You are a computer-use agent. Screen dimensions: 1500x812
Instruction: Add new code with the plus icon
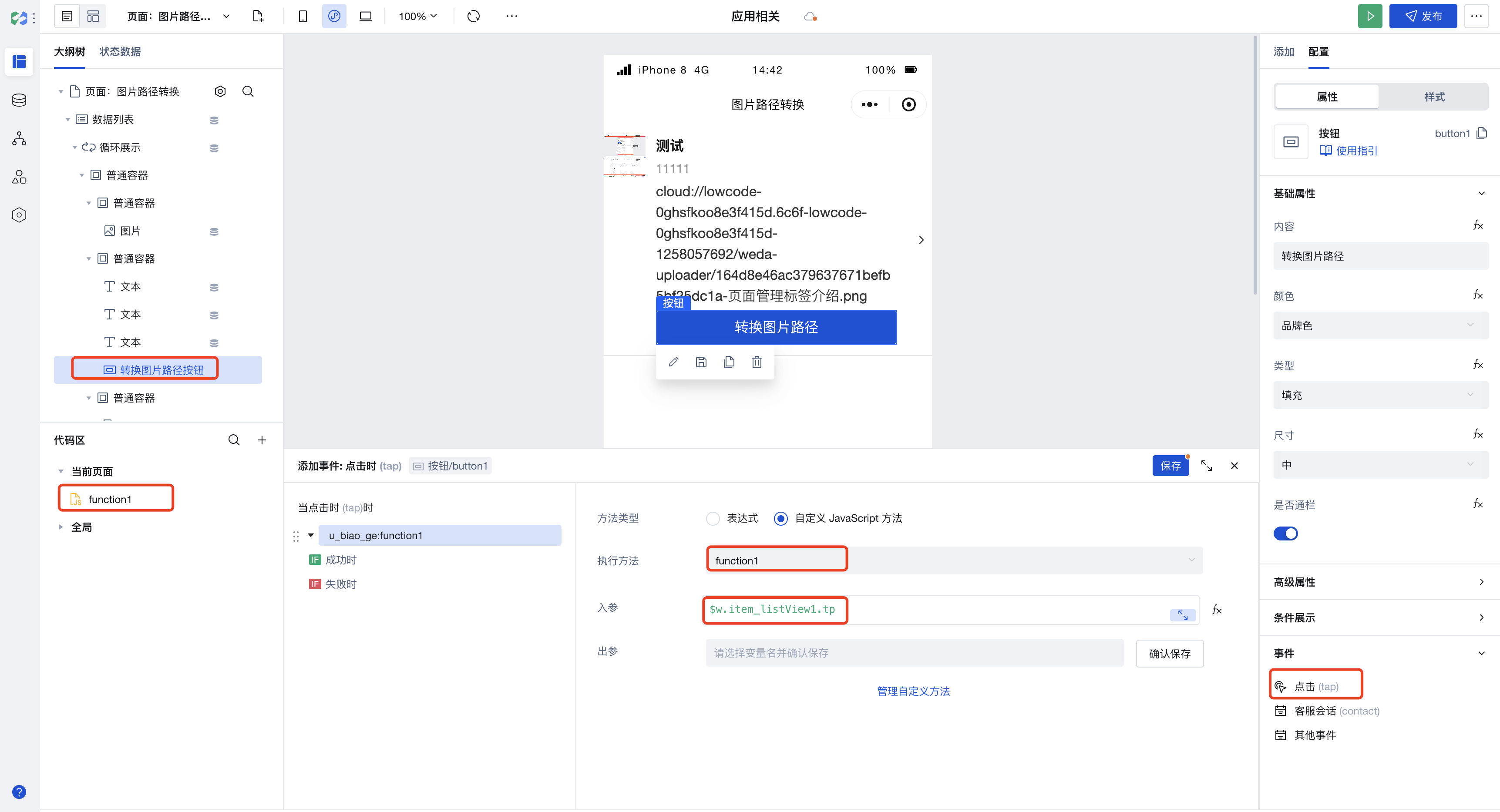pos(262,440)
